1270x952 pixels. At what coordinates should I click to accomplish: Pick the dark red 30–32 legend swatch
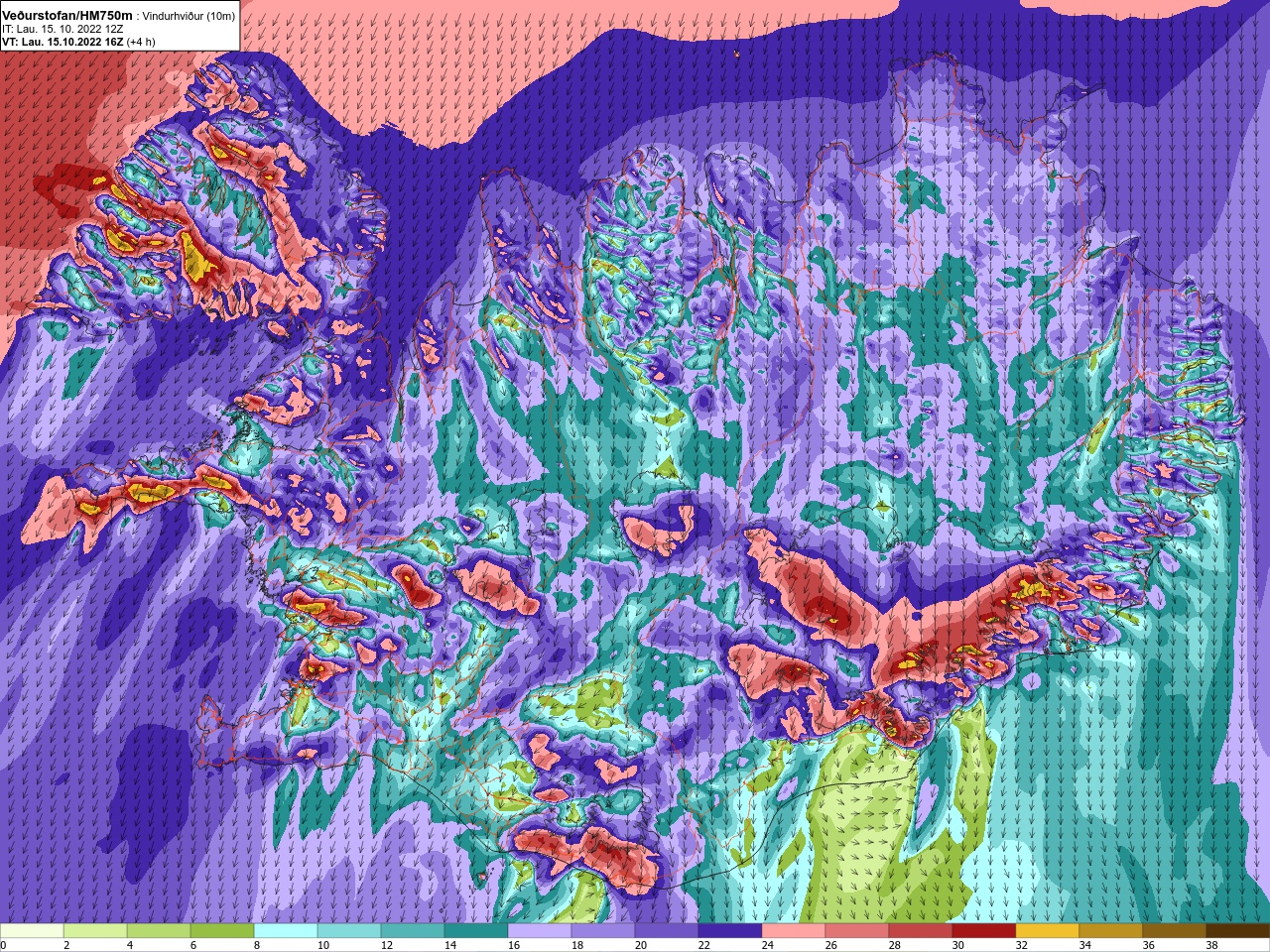pyautogui.click(x=984, y=931)
